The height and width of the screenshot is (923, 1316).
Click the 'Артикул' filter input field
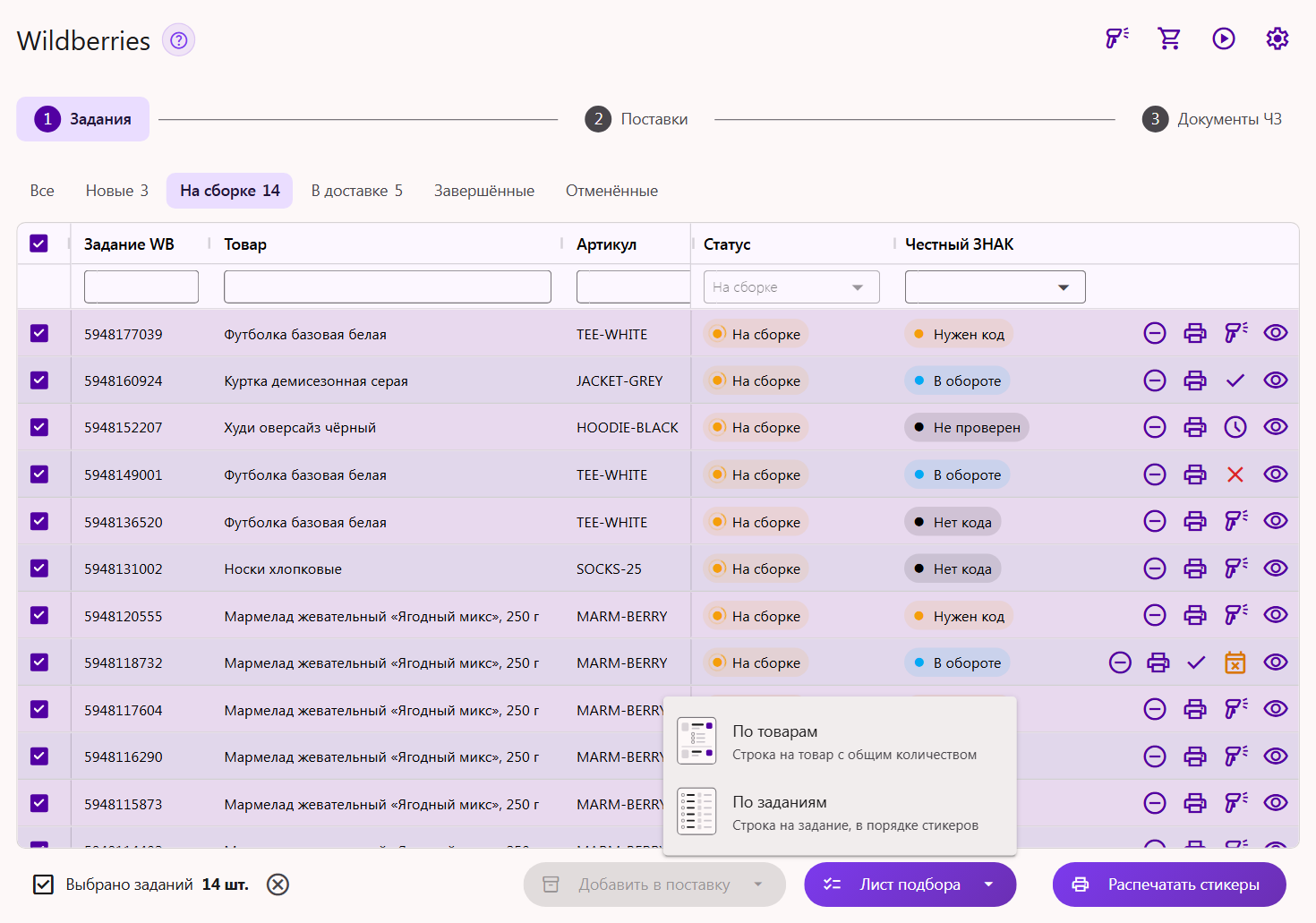click(633, 286)
